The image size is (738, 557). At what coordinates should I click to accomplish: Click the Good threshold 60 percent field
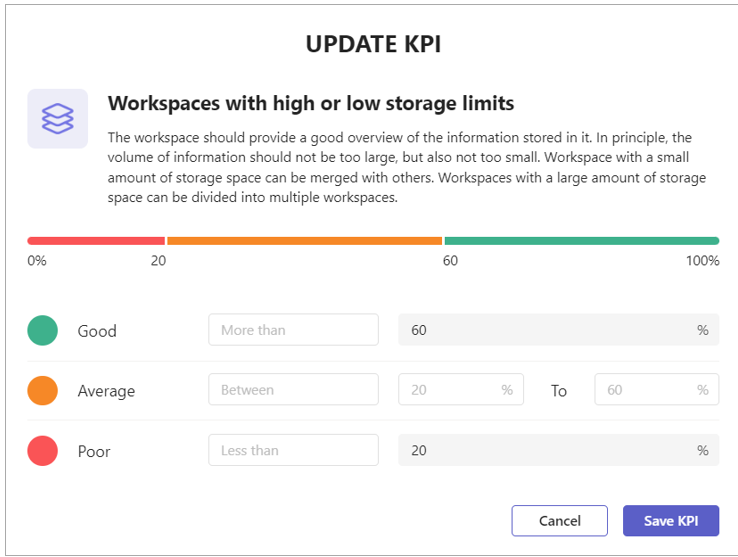point(558,330)
